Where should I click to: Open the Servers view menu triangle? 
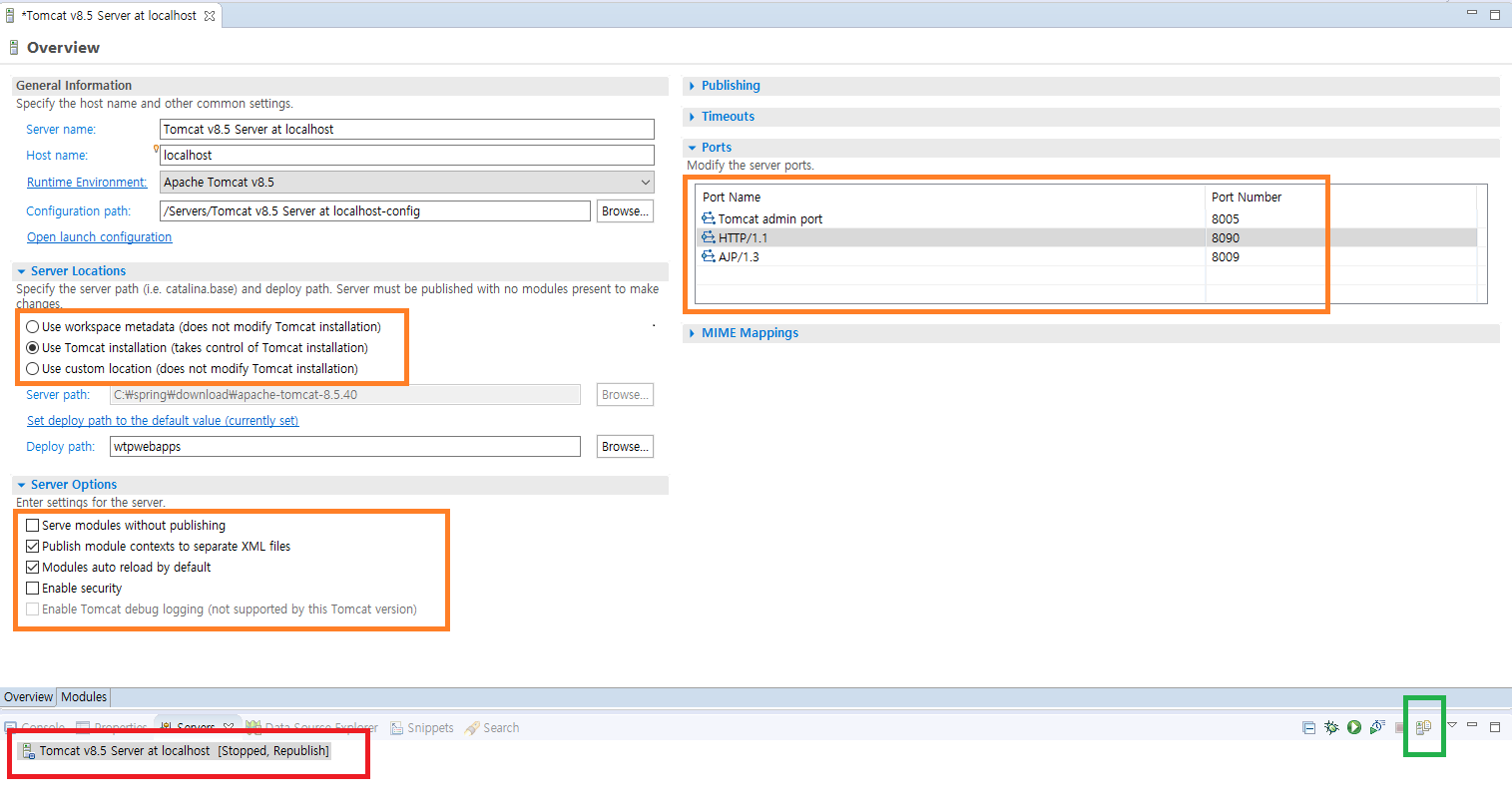(x=1452, y=725)
